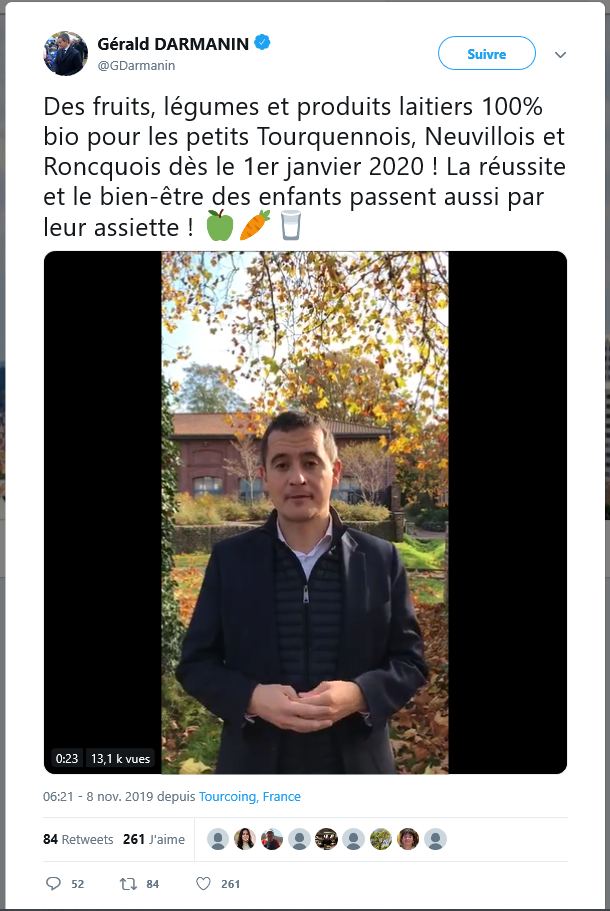This screenshot has width=610, height=911.
Task: Click the last grey liker avatar
Action: (x=435, y=839)
